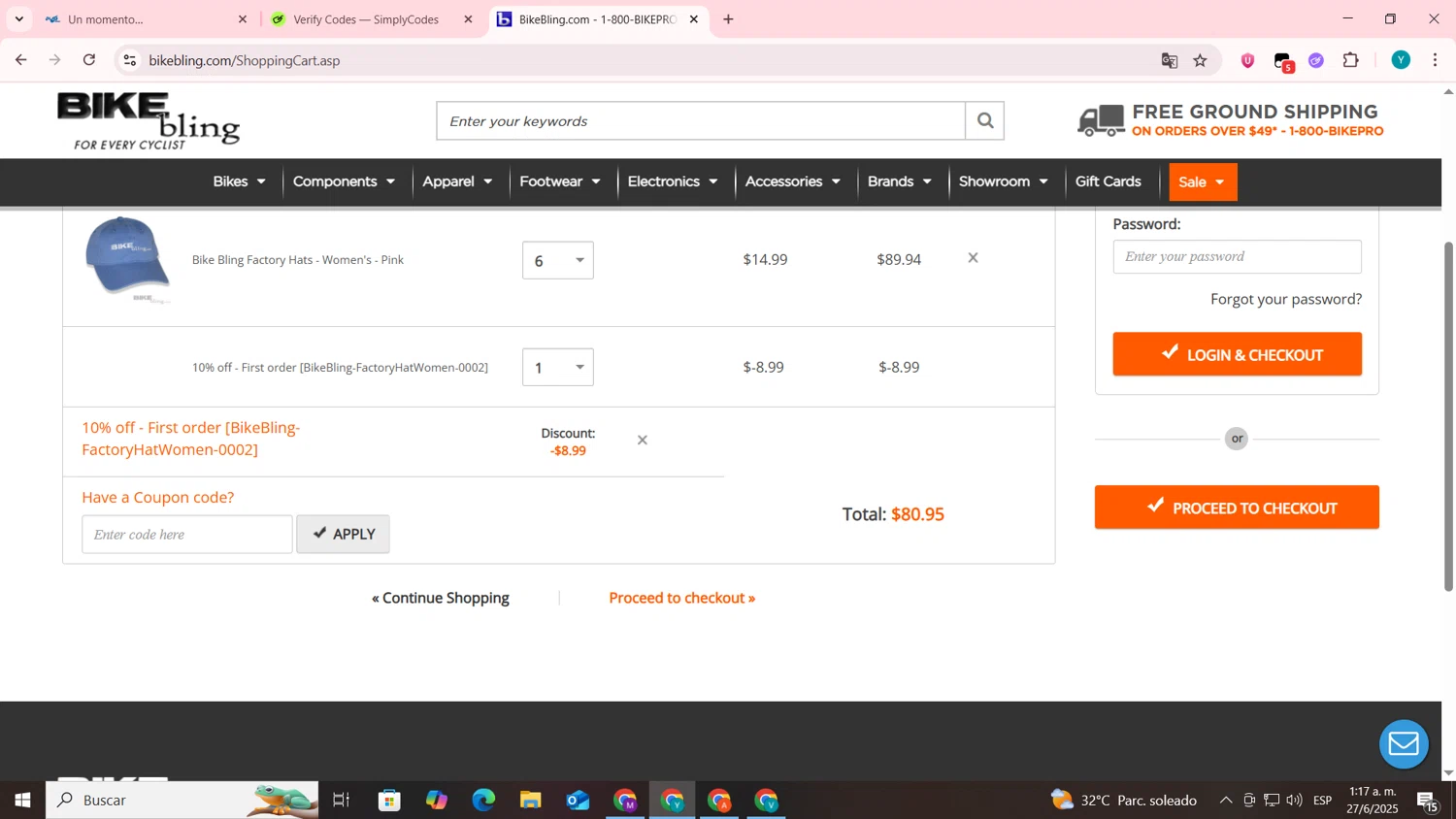Focus the password input field
1456x819 pixels.
(1237, 257)
